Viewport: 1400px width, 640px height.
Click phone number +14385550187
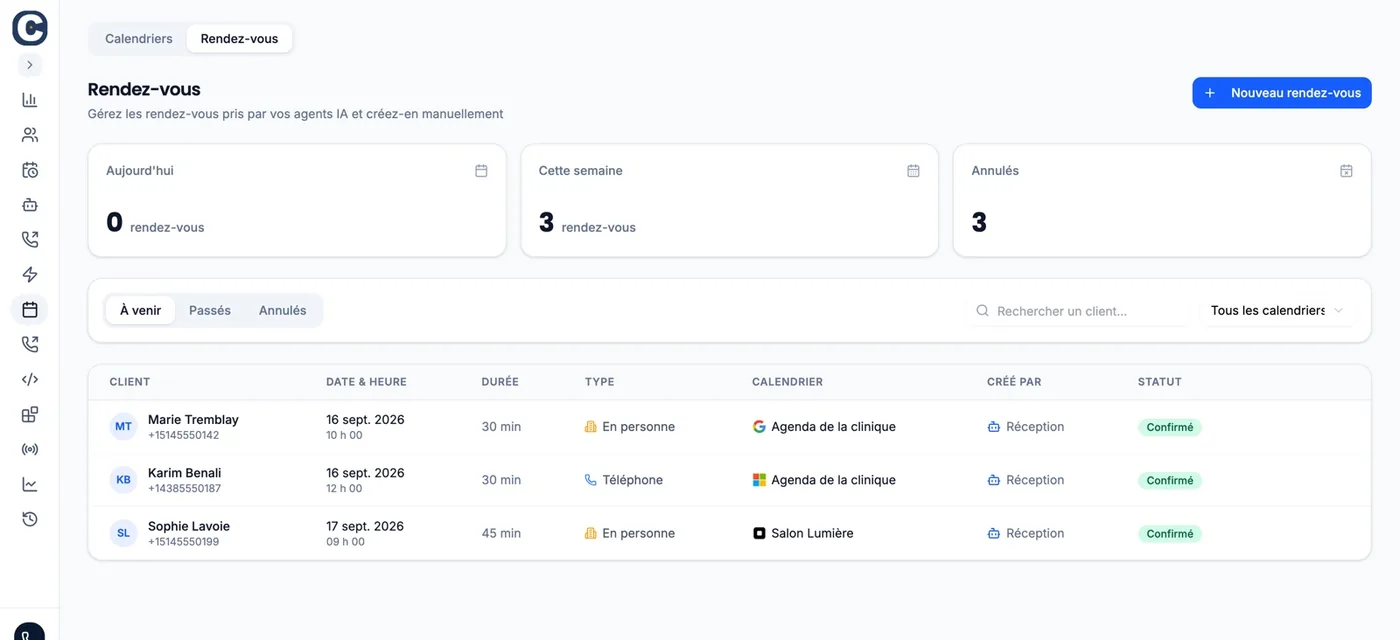tap(184, 489)
